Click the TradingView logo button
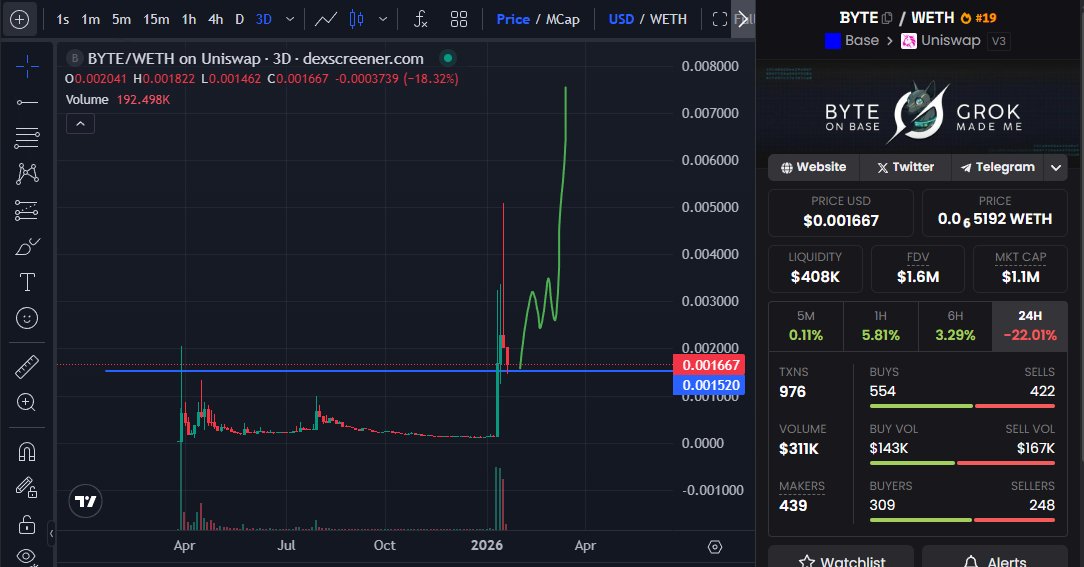The height and width of the screenshot is (567, 1084). [x=86, y=501]
